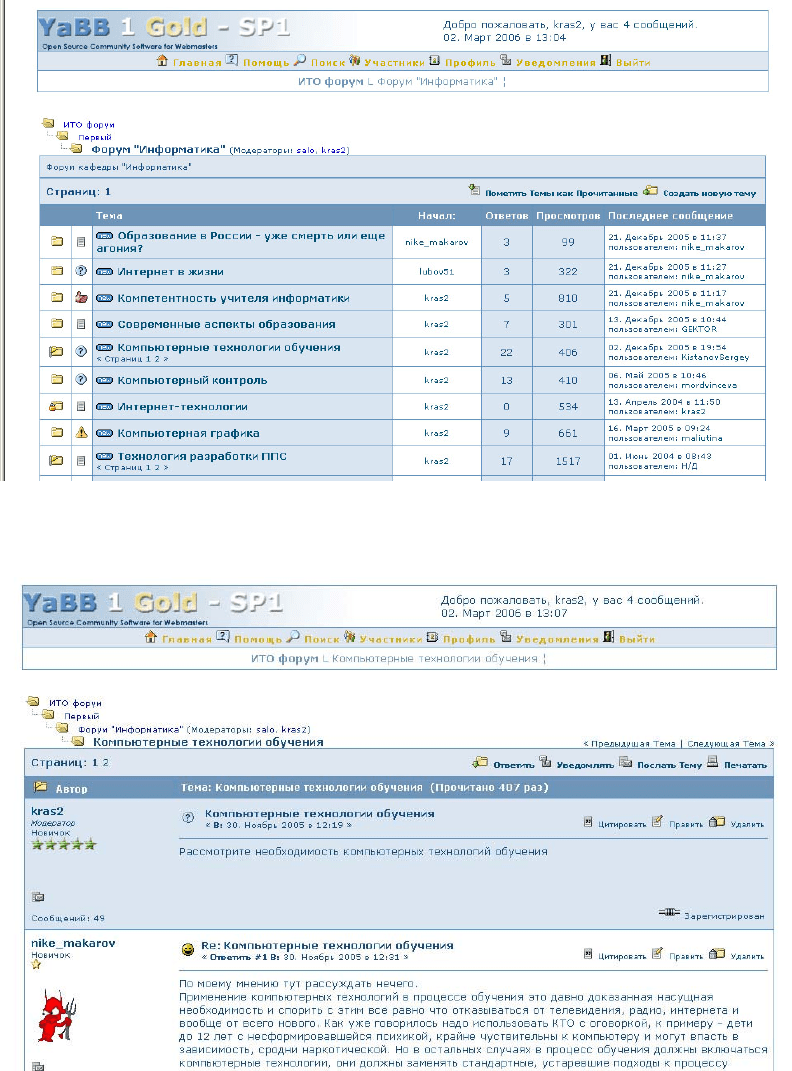Open Помощь in the topic page menu
Image resolution: width=792 pixels, height=1071 pixels.
[258, 639]
